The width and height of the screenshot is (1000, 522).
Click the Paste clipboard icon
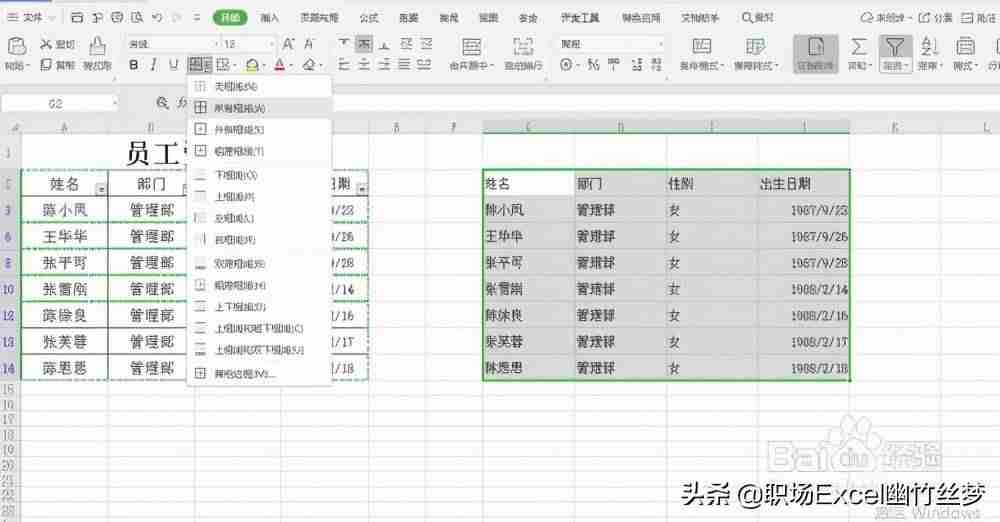(x=16, y=45)
